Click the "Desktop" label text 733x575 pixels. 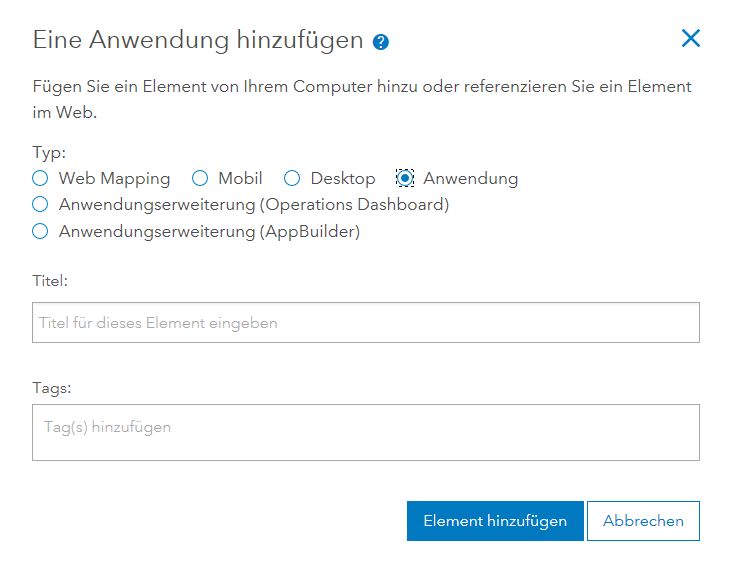coord(343,179)
